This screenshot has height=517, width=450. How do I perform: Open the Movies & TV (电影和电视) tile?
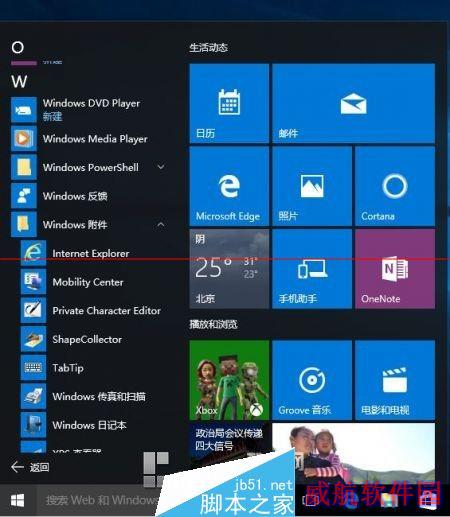click(395, 380)
